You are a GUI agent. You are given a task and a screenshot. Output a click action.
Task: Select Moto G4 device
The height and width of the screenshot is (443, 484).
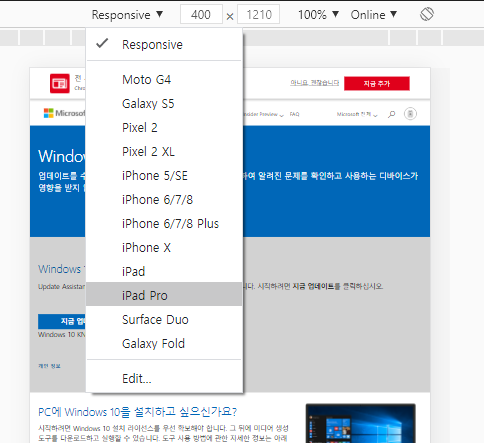164,80
